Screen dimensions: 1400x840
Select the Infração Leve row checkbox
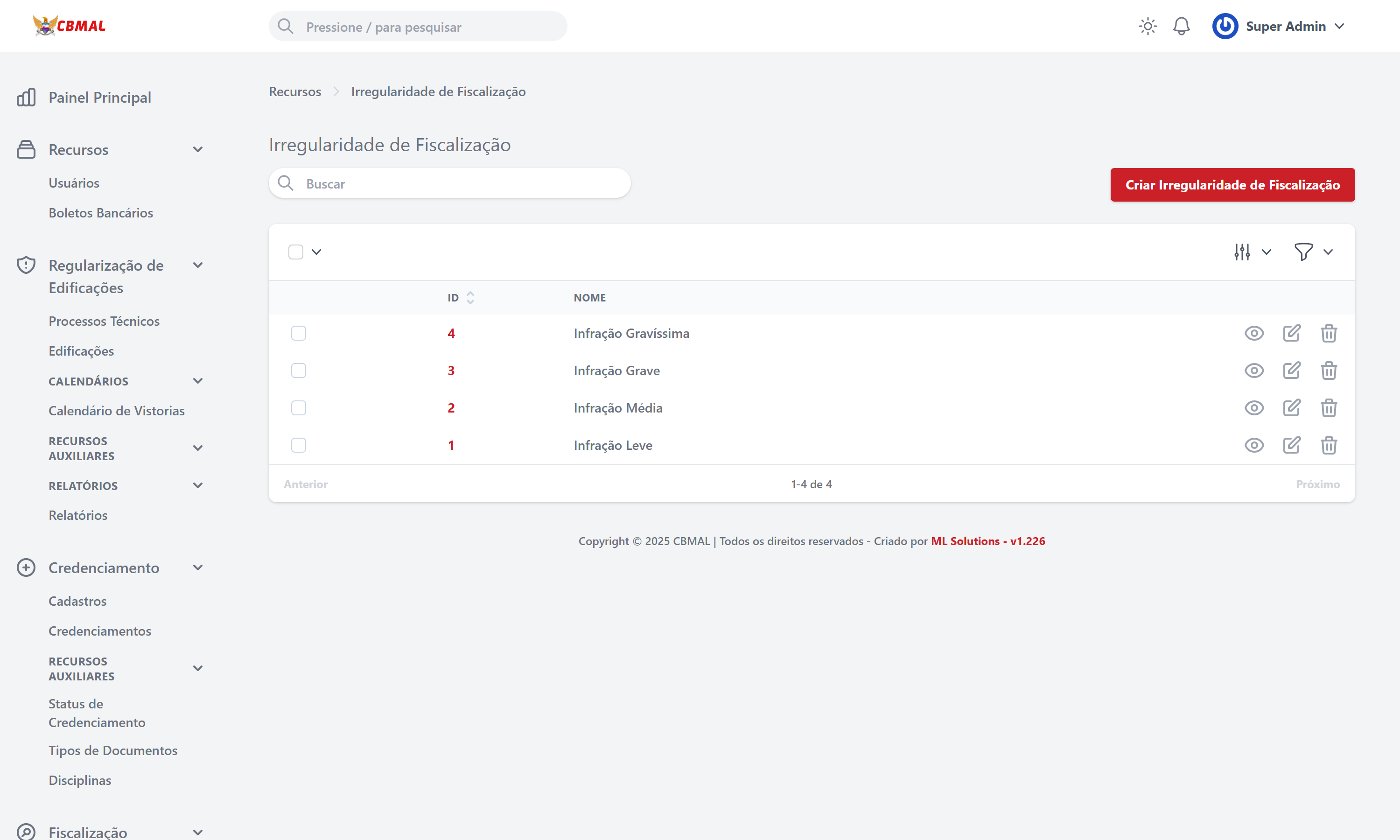pyautogui.click(x=298, y=446)
